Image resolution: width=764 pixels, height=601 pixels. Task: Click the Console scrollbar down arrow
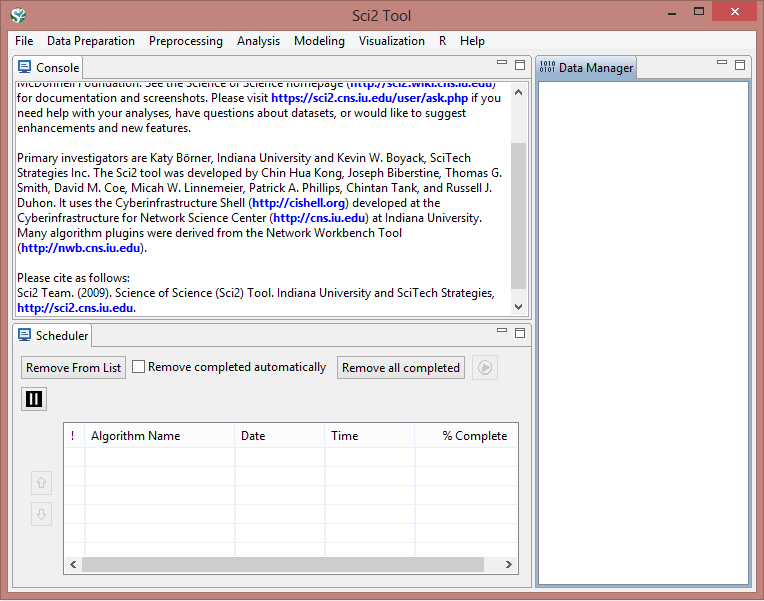point(518,307)
